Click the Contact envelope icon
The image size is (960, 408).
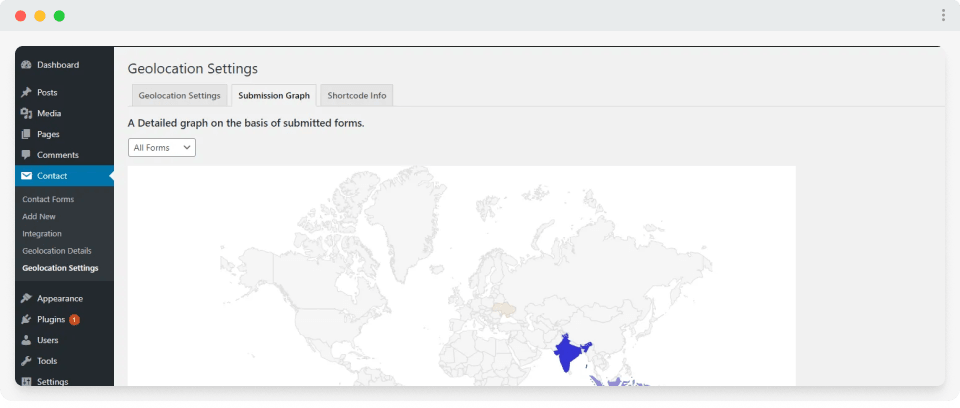pyautogui.click(x=26, y=176)
